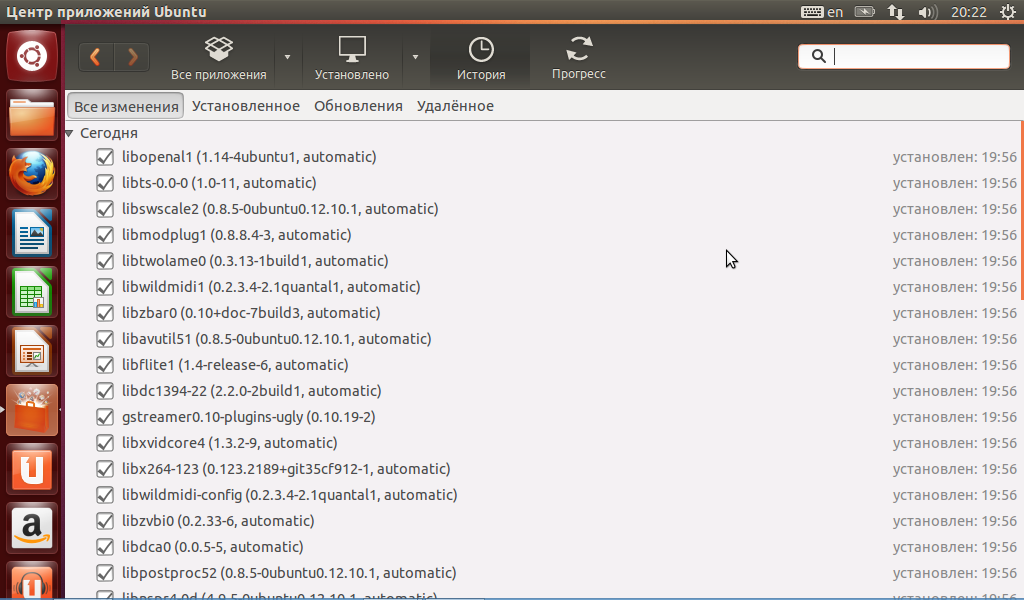Launch LibreOffice Writer from the launcher
Image resolution: width=1024 pixels, height=600 pixels.
[x=32, y=233]
